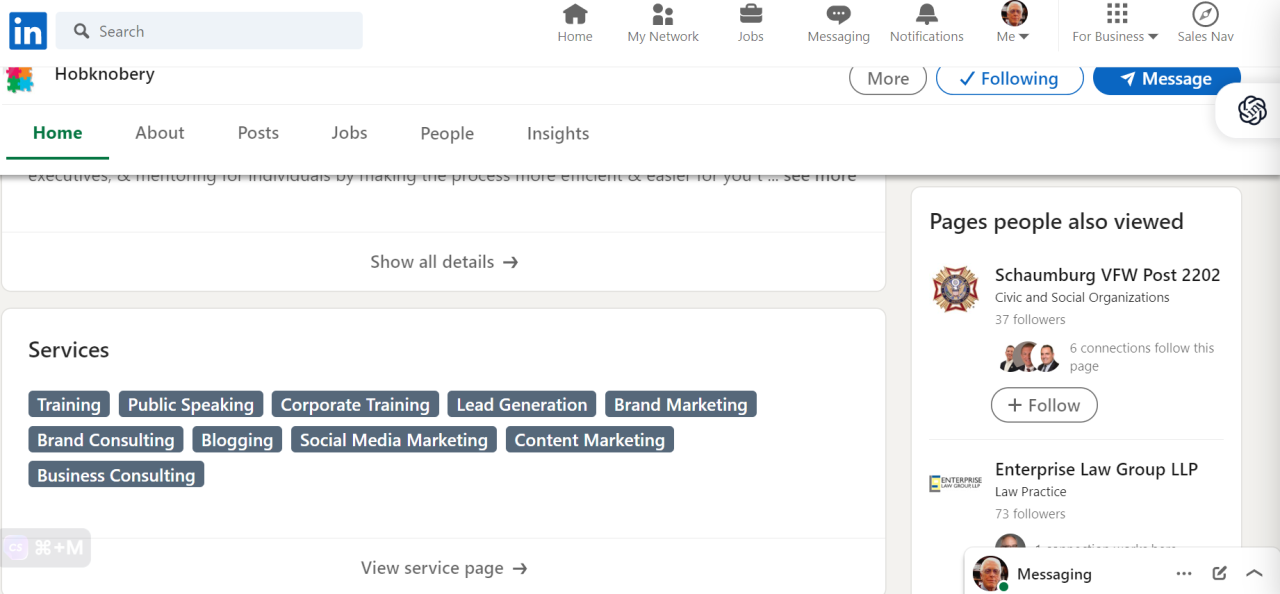Click Show all details link
Viewport: 1280px width, 594px height.
[x=444, y=262]
